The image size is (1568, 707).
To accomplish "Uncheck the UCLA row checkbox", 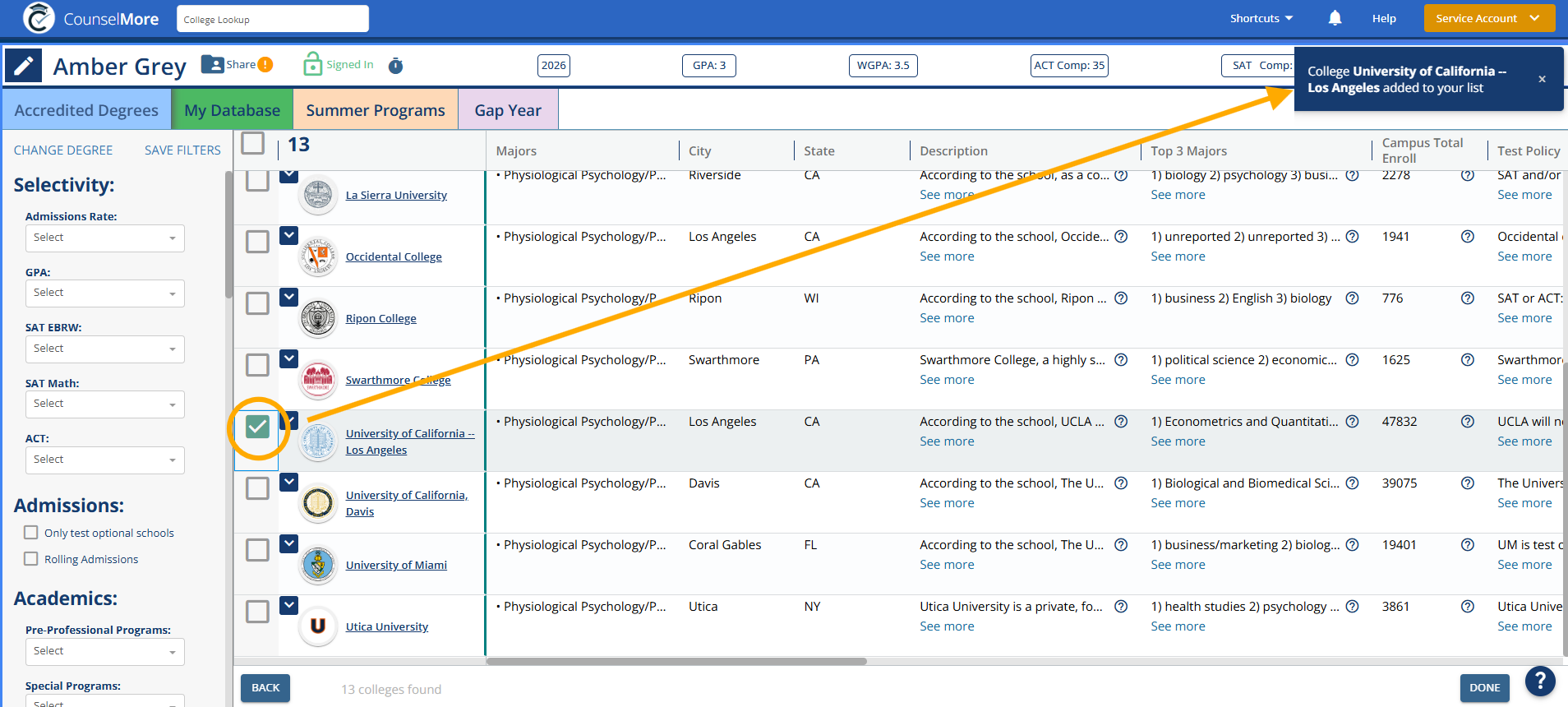I will point(257,427).
